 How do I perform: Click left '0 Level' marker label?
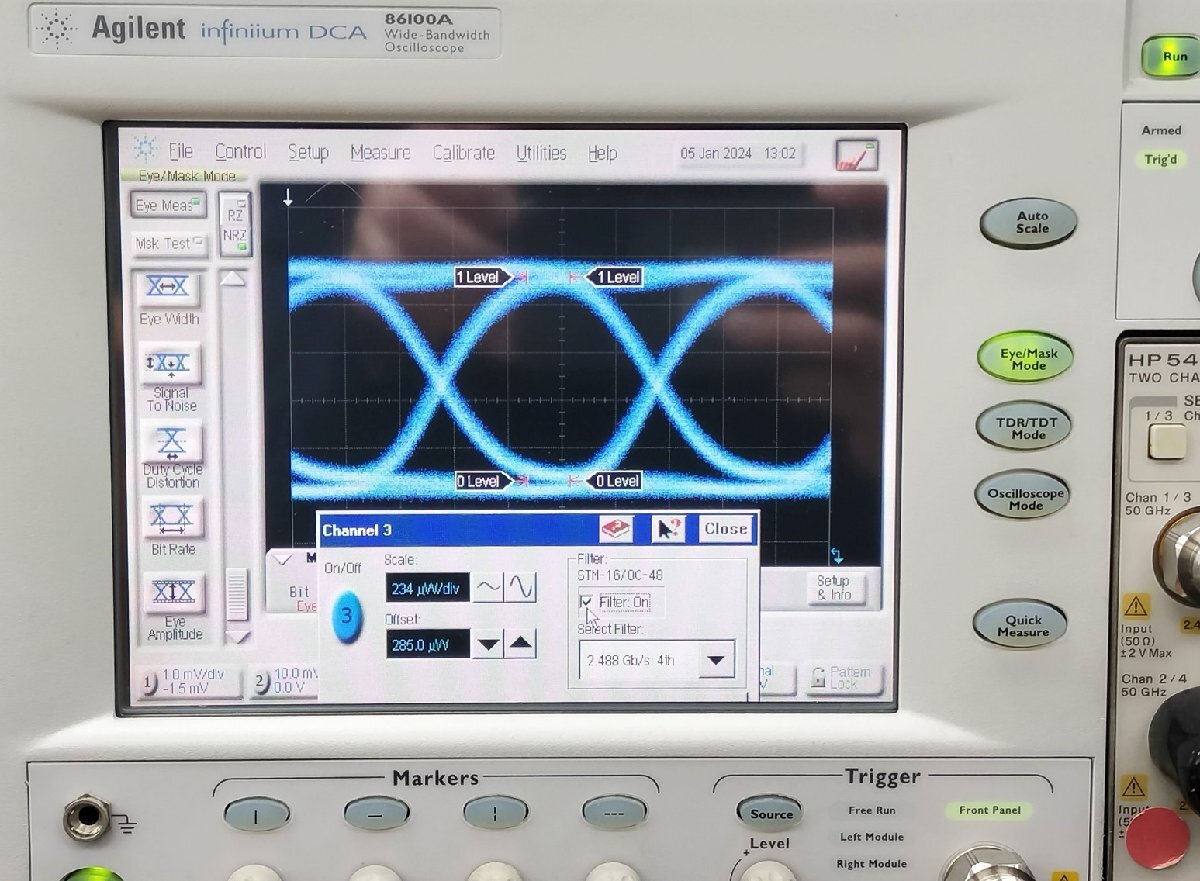482,481
